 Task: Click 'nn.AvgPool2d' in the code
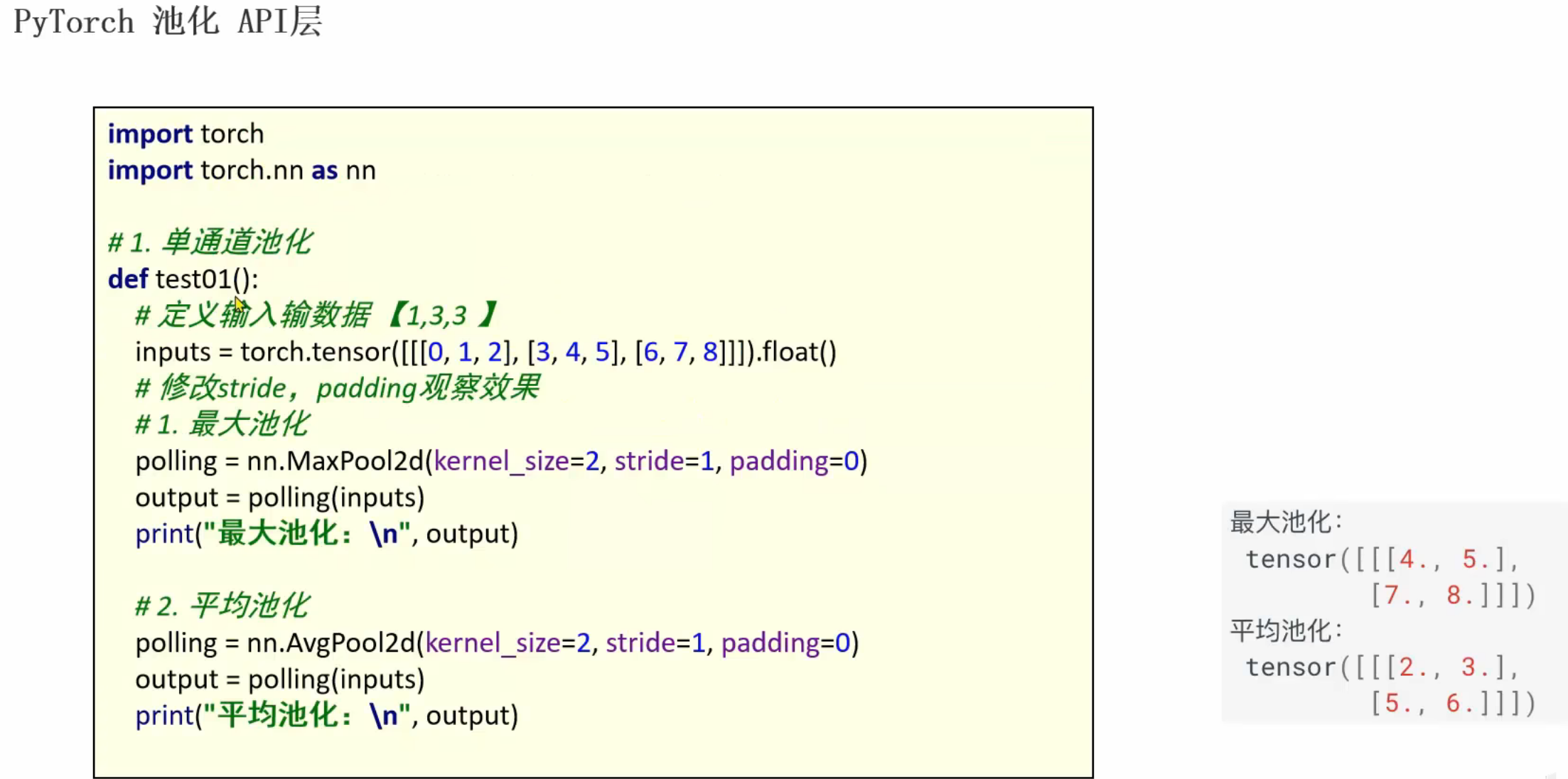click(x=331, y=643)
